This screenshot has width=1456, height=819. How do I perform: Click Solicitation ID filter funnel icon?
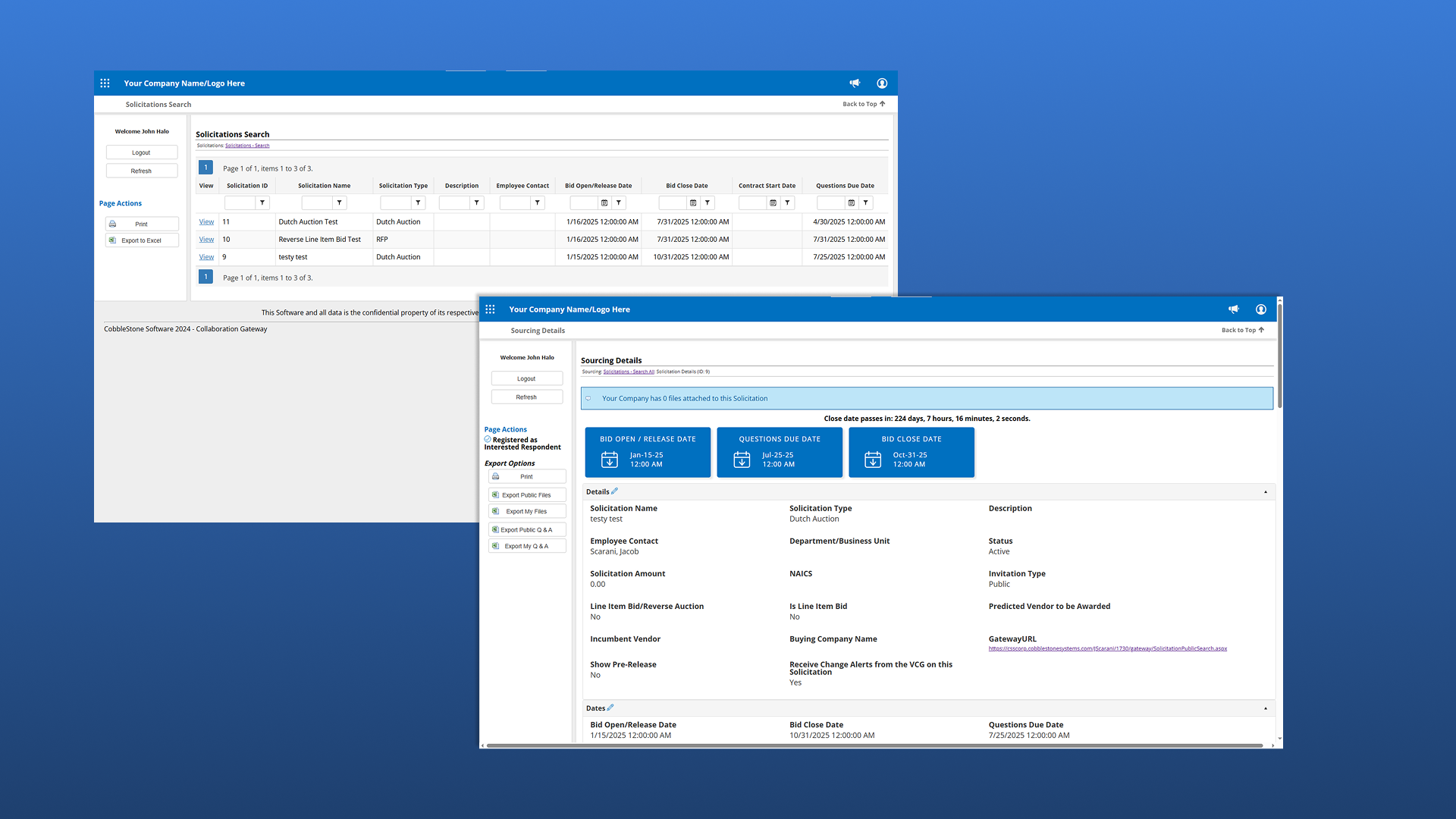click(262, 203)
